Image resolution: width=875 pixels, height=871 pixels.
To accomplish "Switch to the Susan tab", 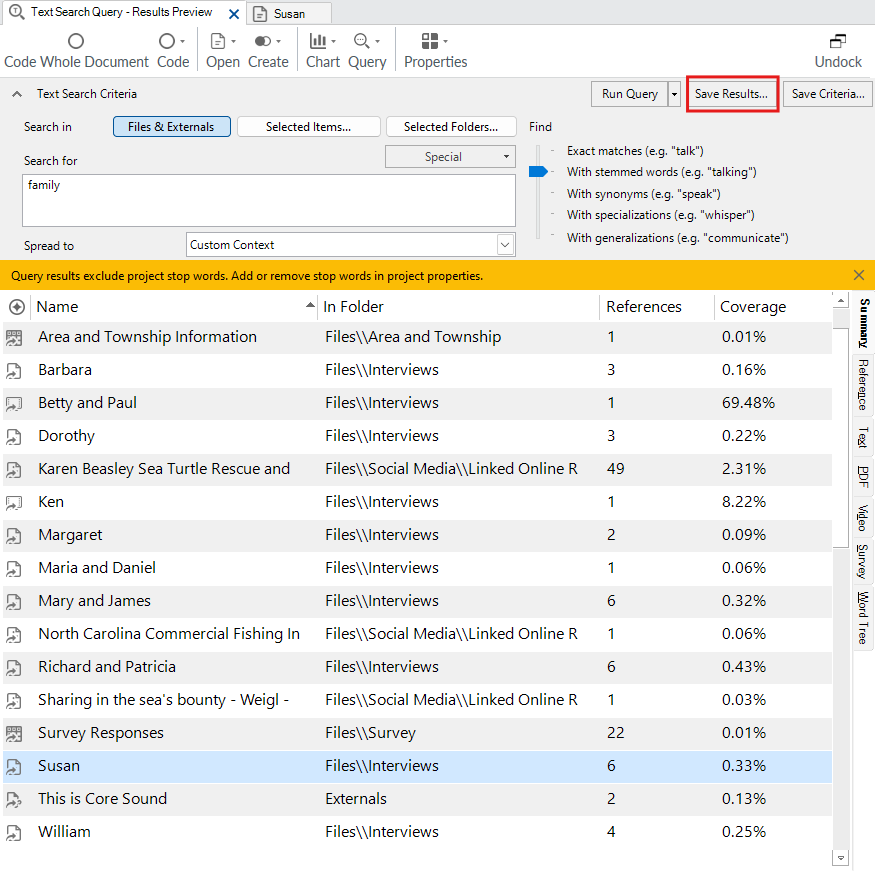I will point(289,14).
